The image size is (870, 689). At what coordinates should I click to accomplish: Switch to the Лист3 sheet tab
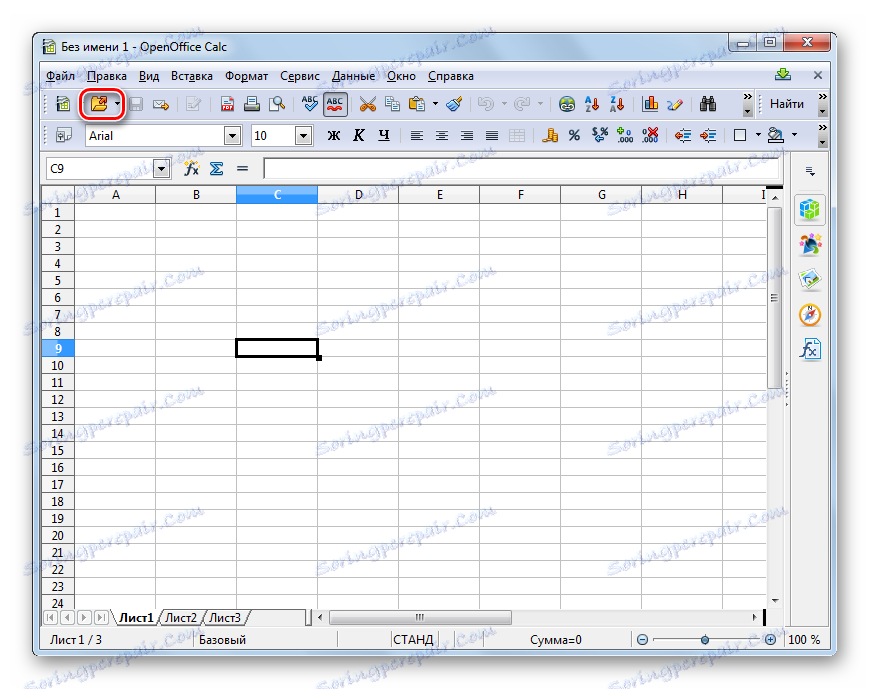[225, 617]
